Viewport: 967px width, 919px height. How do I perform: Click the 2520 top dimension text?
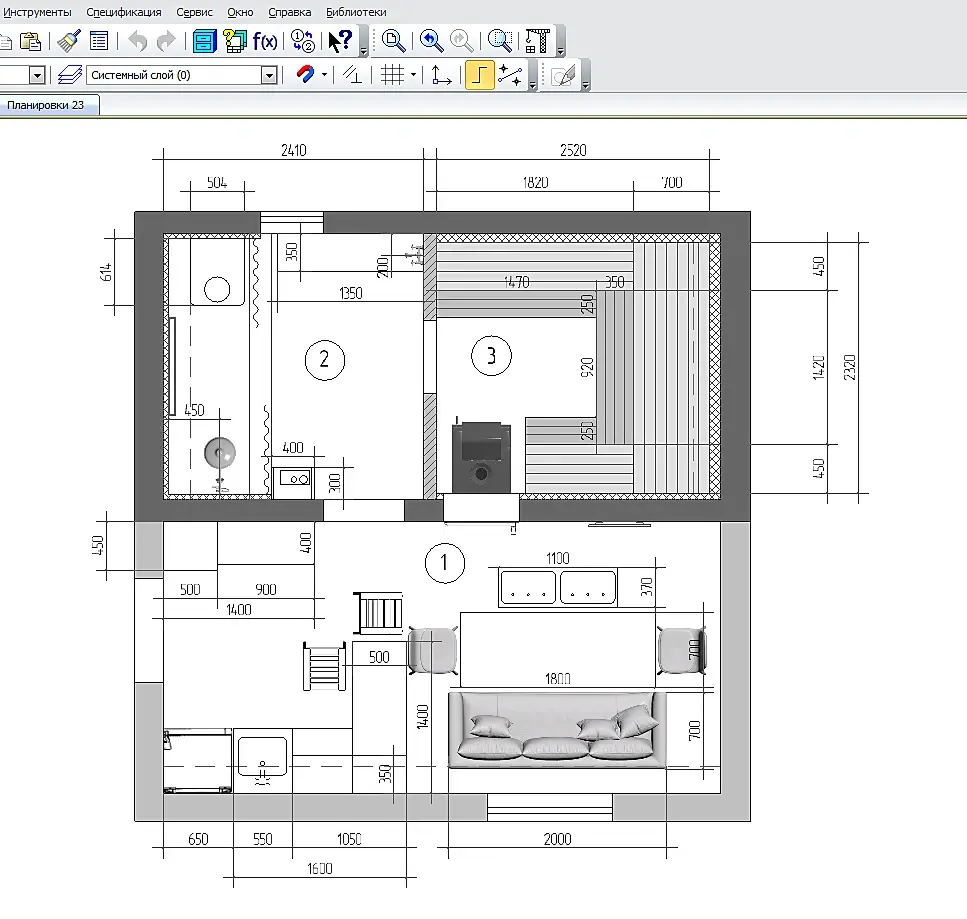tap(573, 150)
